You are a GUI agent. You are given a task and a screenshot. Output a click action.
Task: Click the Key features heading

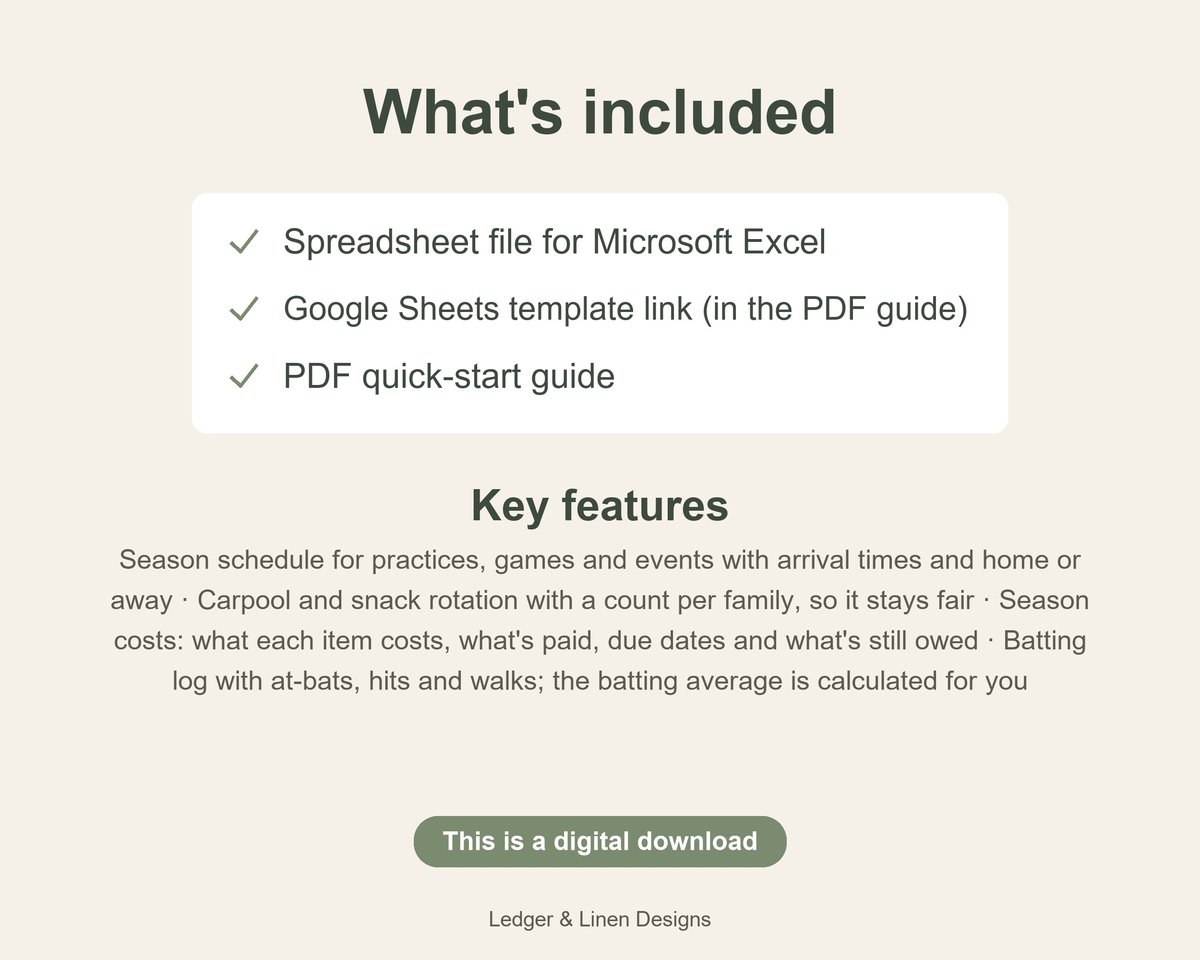coord(599,506)
